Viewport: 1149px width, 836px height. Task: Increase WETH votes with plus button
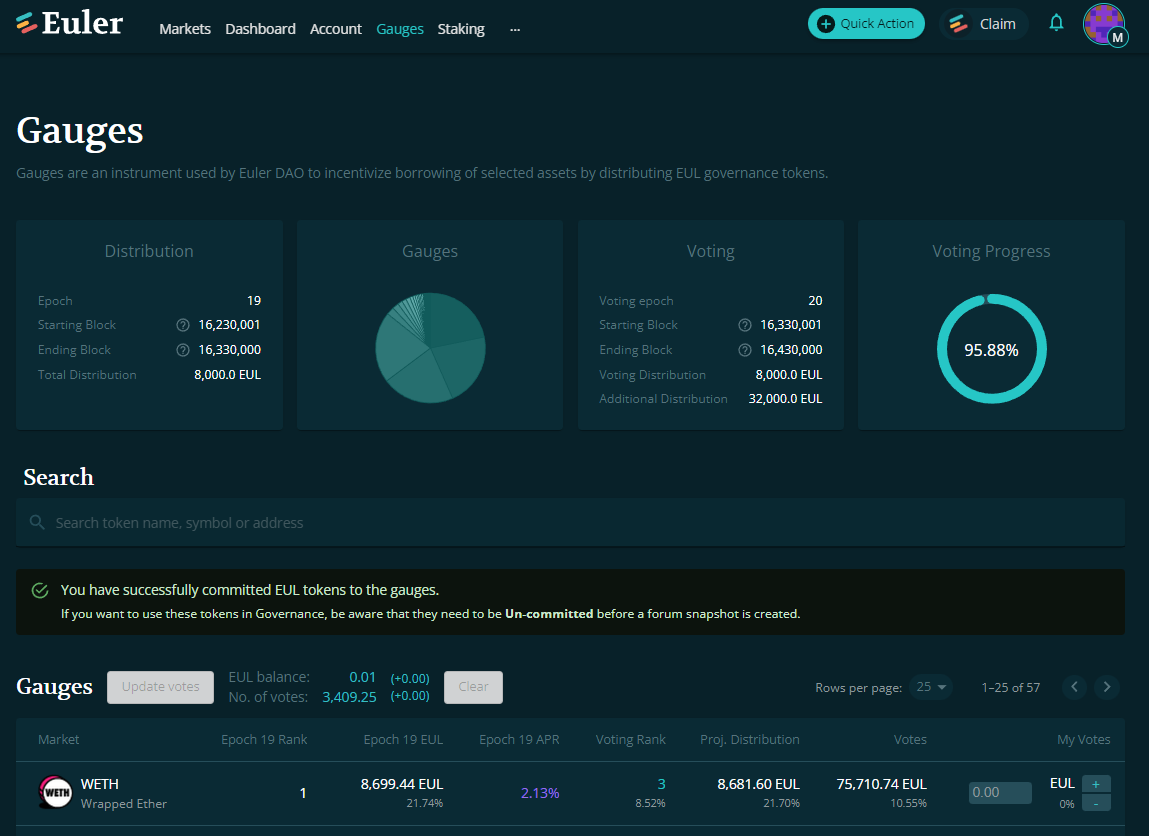pos(1096,784)
